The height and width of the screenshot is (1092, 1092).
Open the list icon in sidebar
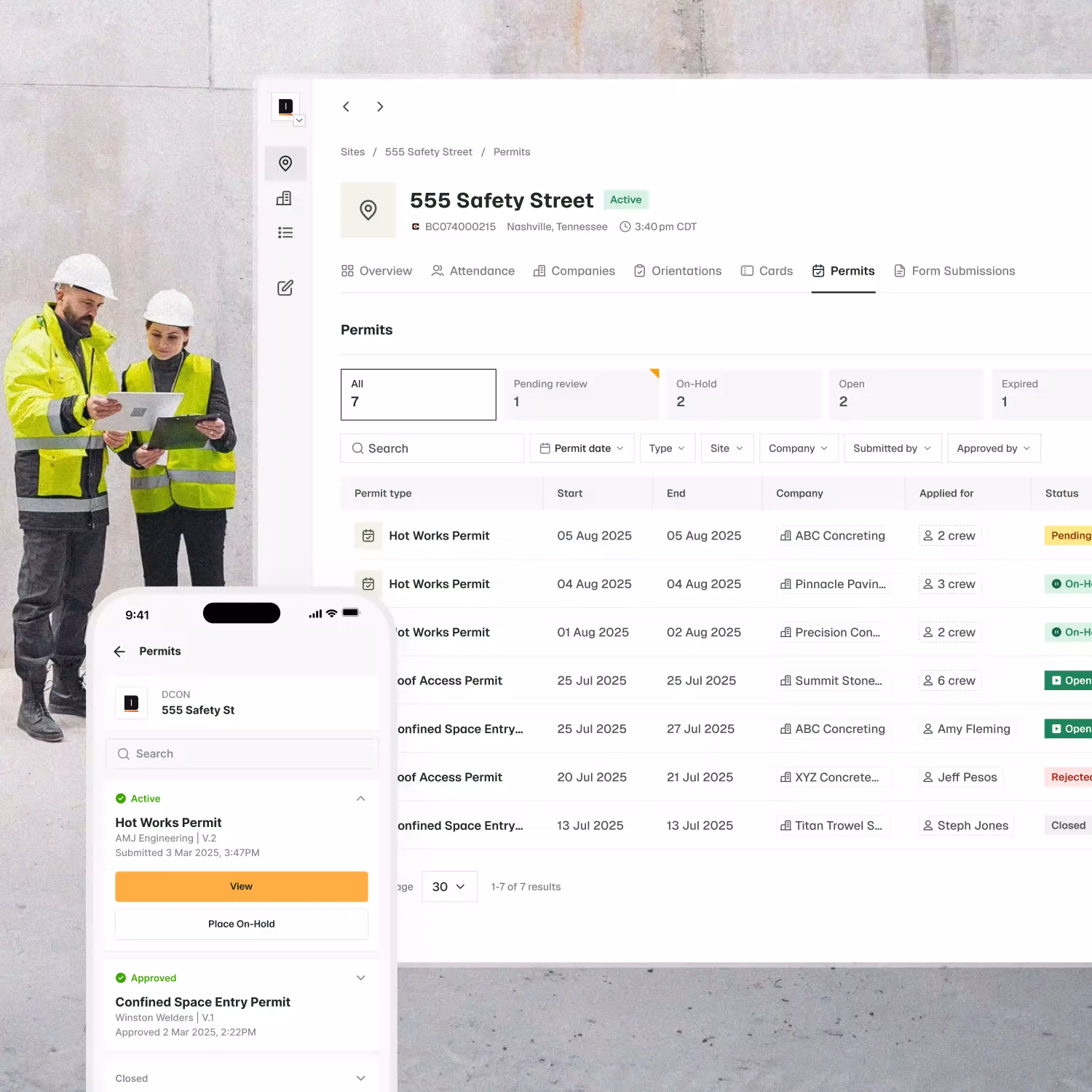(285, 233)
